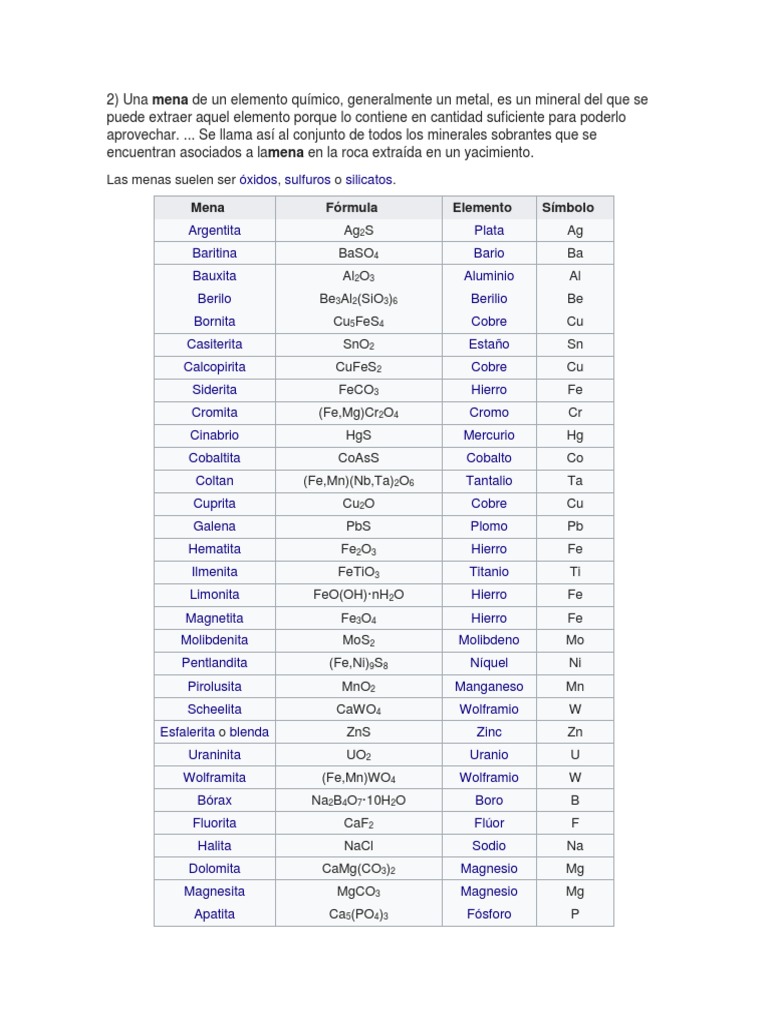Click the Argentita mineral link
The image size is (768, 1024).
pos(214,231)
